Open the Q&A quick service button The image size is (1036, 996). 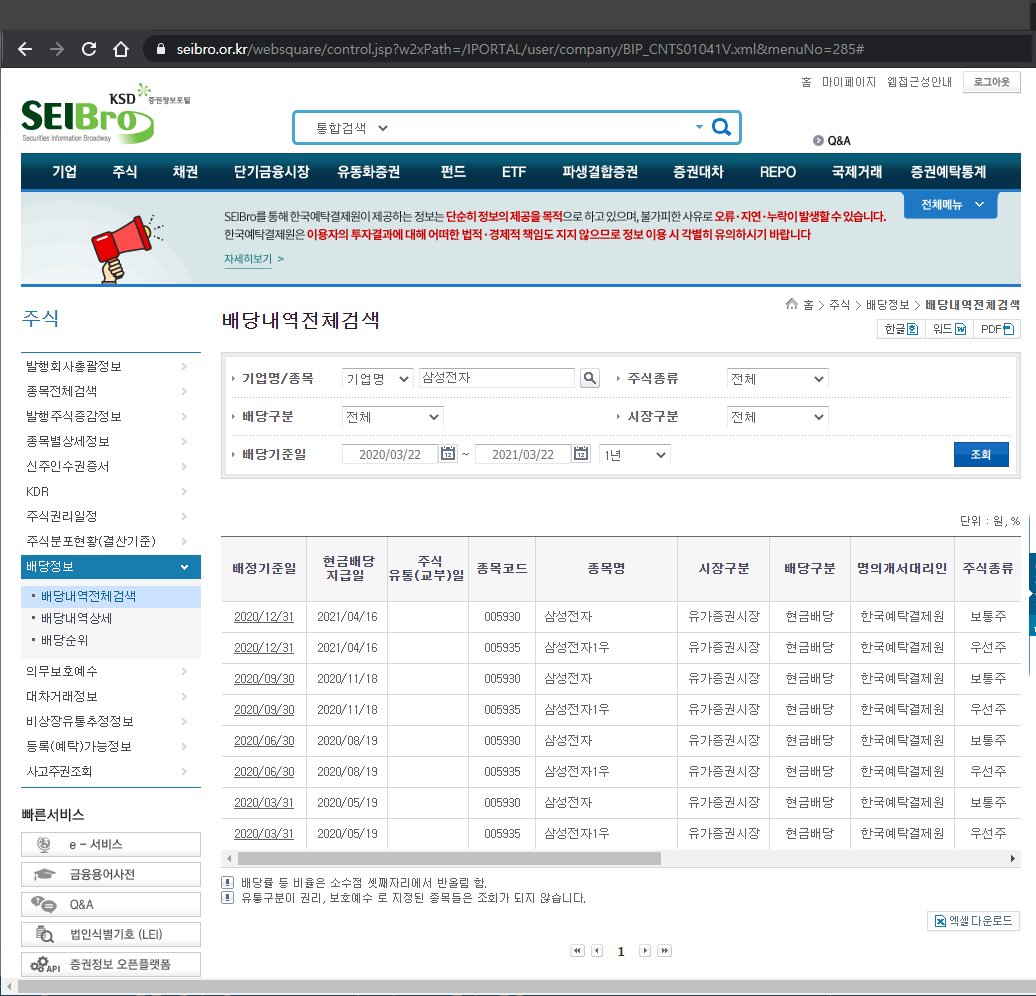[111, 904]
